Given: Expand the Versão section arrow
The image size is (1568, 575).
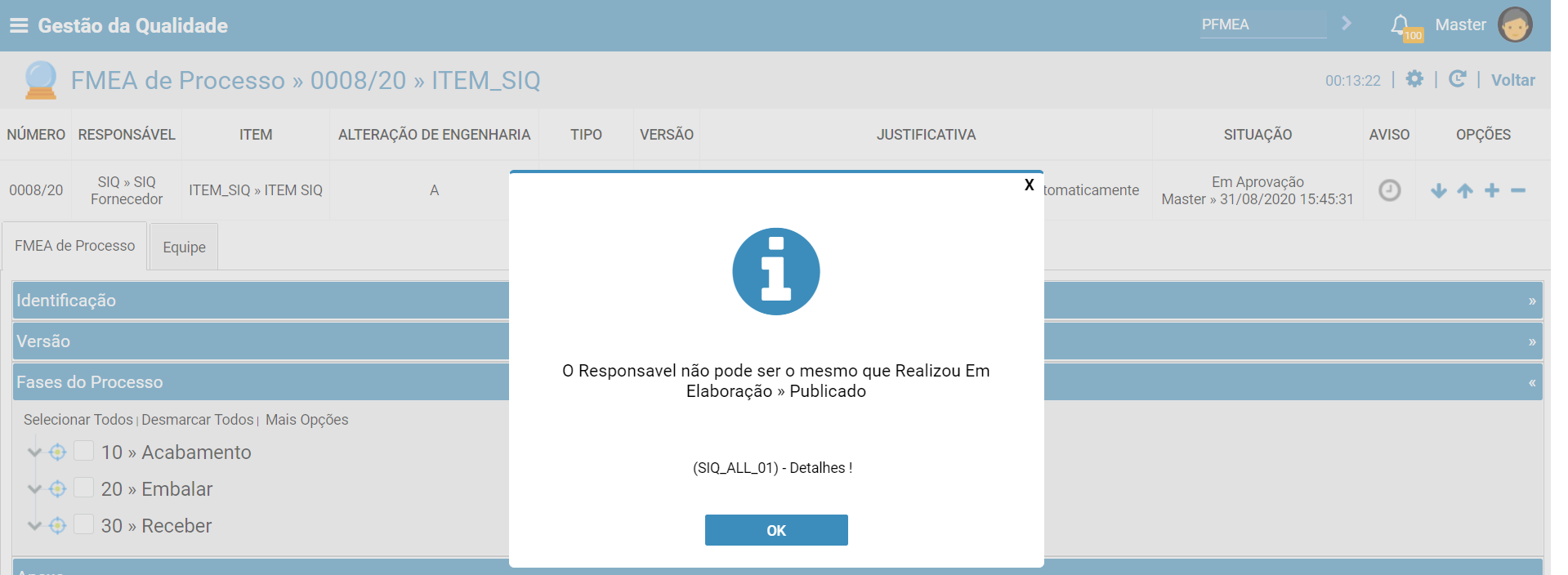Looking at the screenshot, I should [x=1532, y=341].
